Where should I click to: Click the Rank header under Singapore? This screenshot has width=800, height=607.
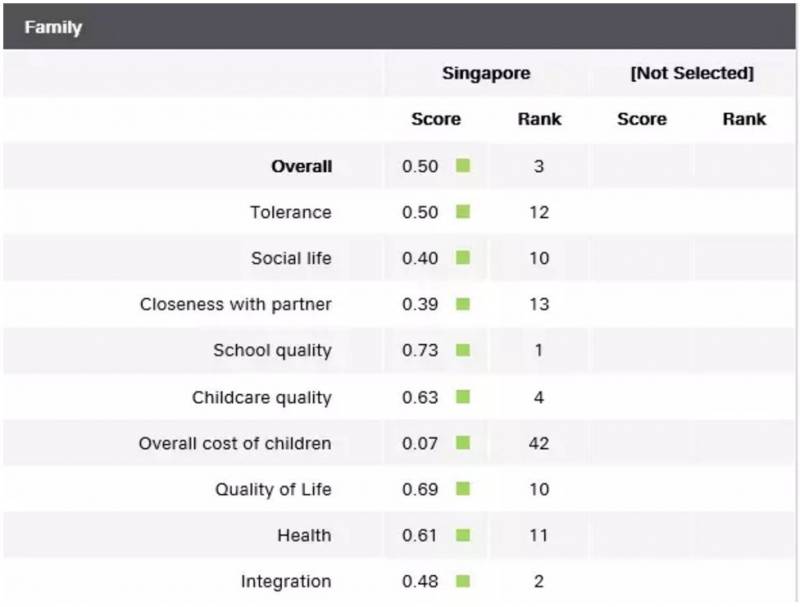click(539, 119)
